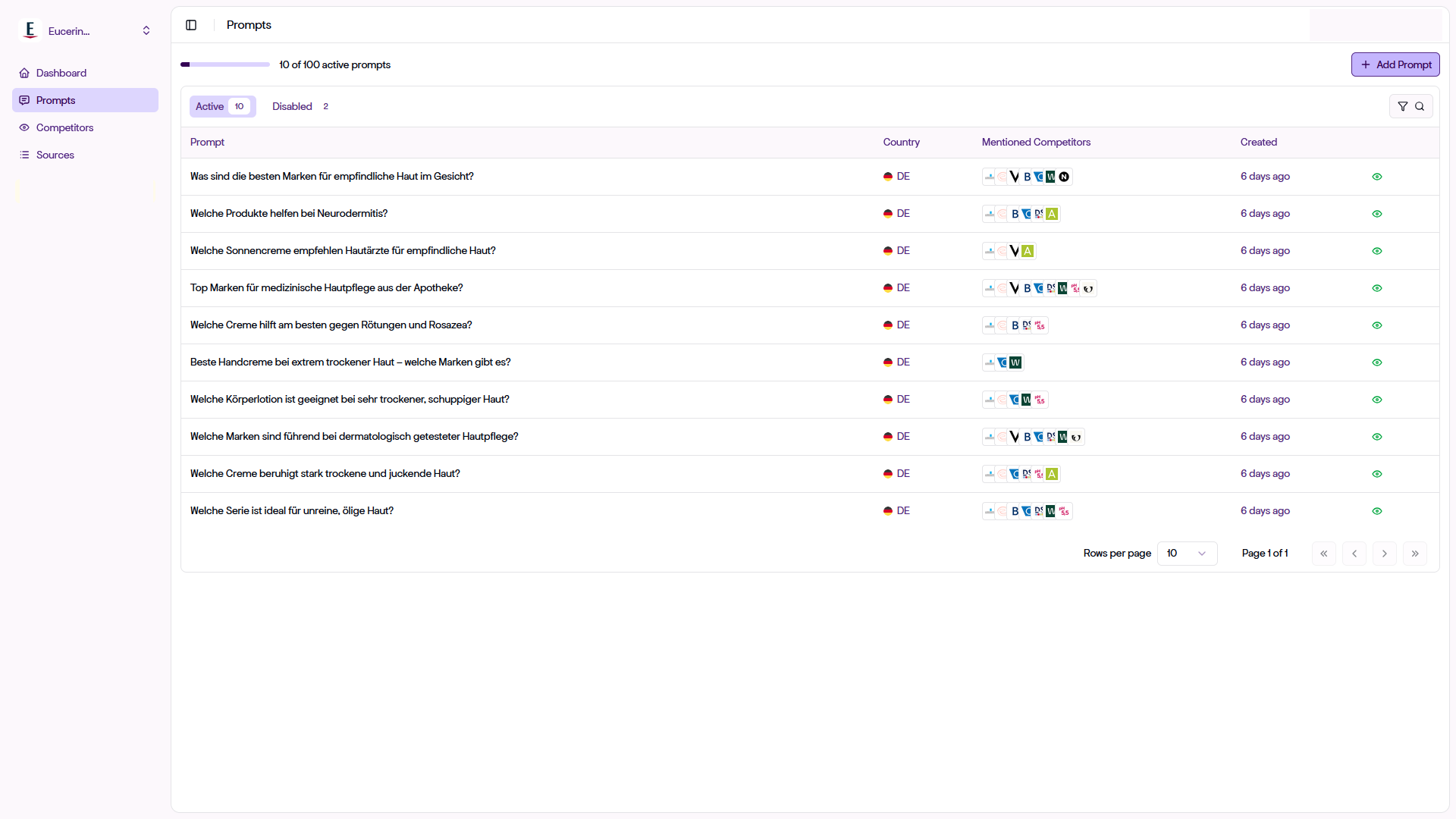
Task: Toggle eye for the Neurodermitis prompt
Action: (1377, 214)
